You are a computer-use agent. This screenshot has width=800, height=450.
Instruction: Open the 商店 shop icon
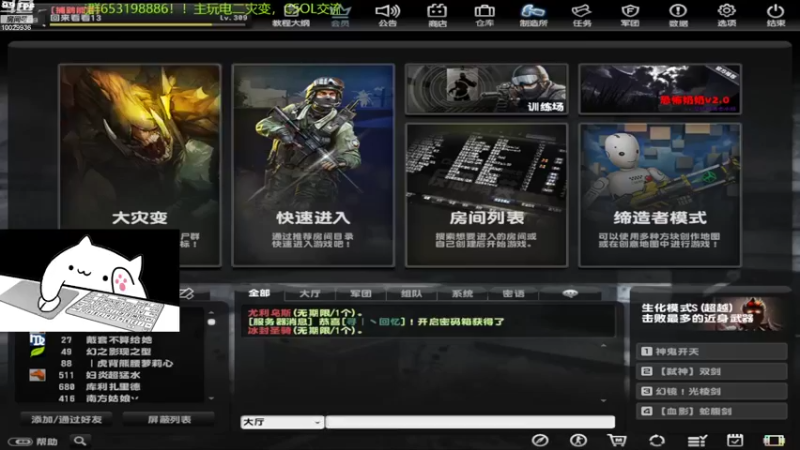click(x=437, y=15)
